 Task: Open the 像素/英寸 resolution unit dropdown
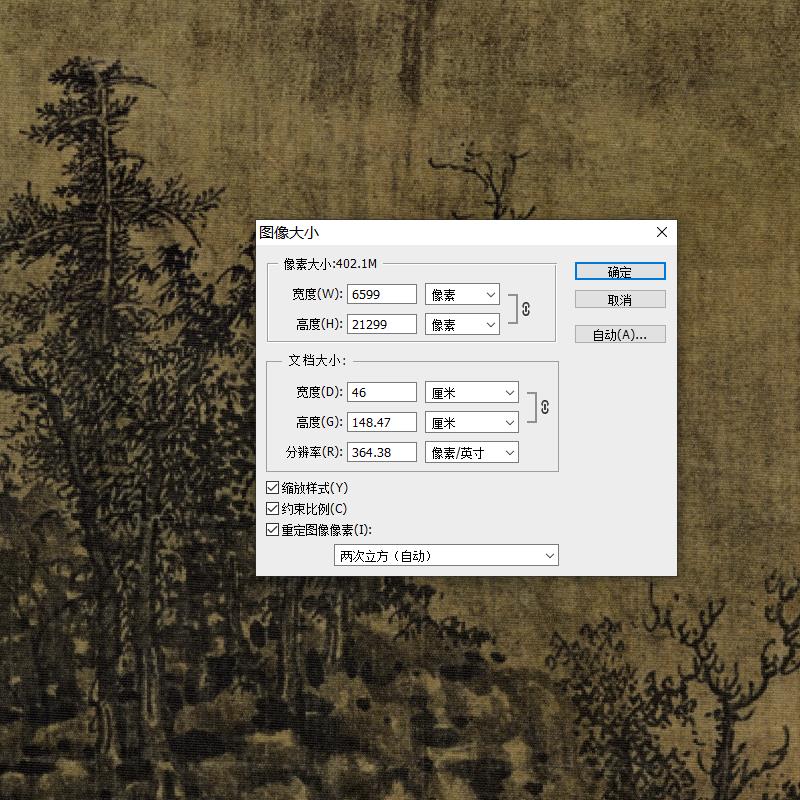point(472,453)
